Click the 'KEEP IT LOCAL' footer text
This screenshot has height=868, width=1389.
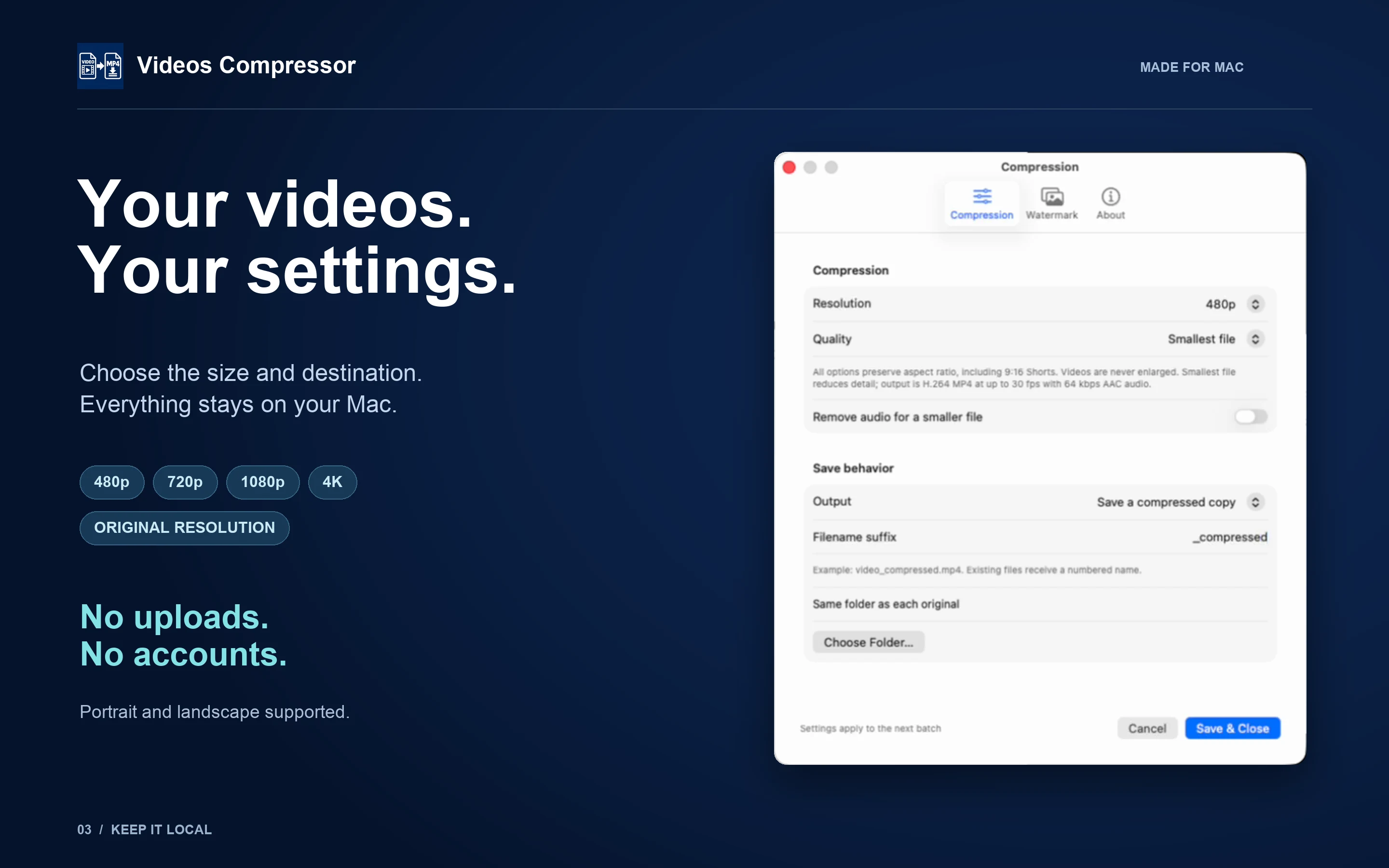click(161, 829)
